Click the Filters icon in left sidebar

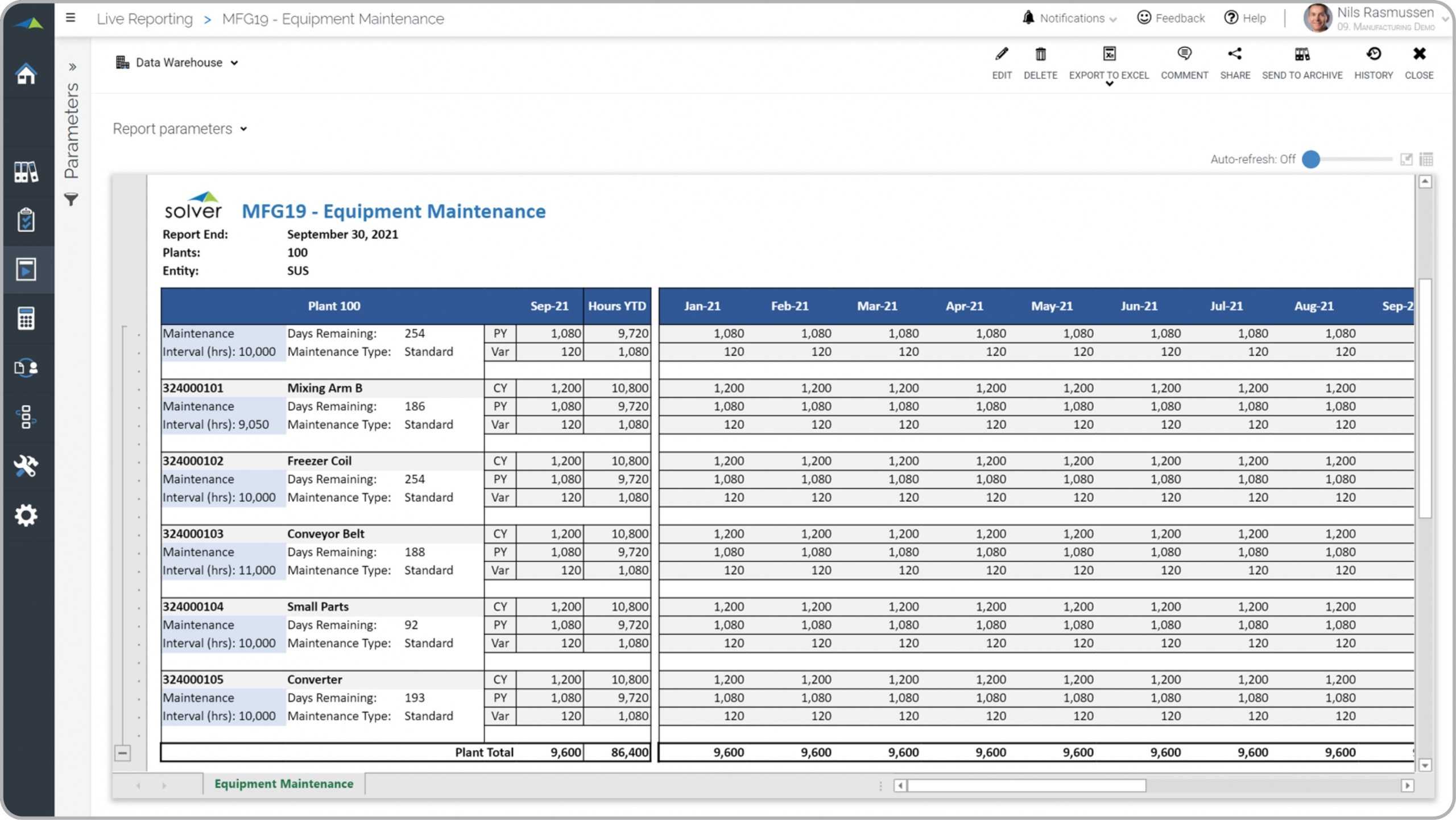70,199
